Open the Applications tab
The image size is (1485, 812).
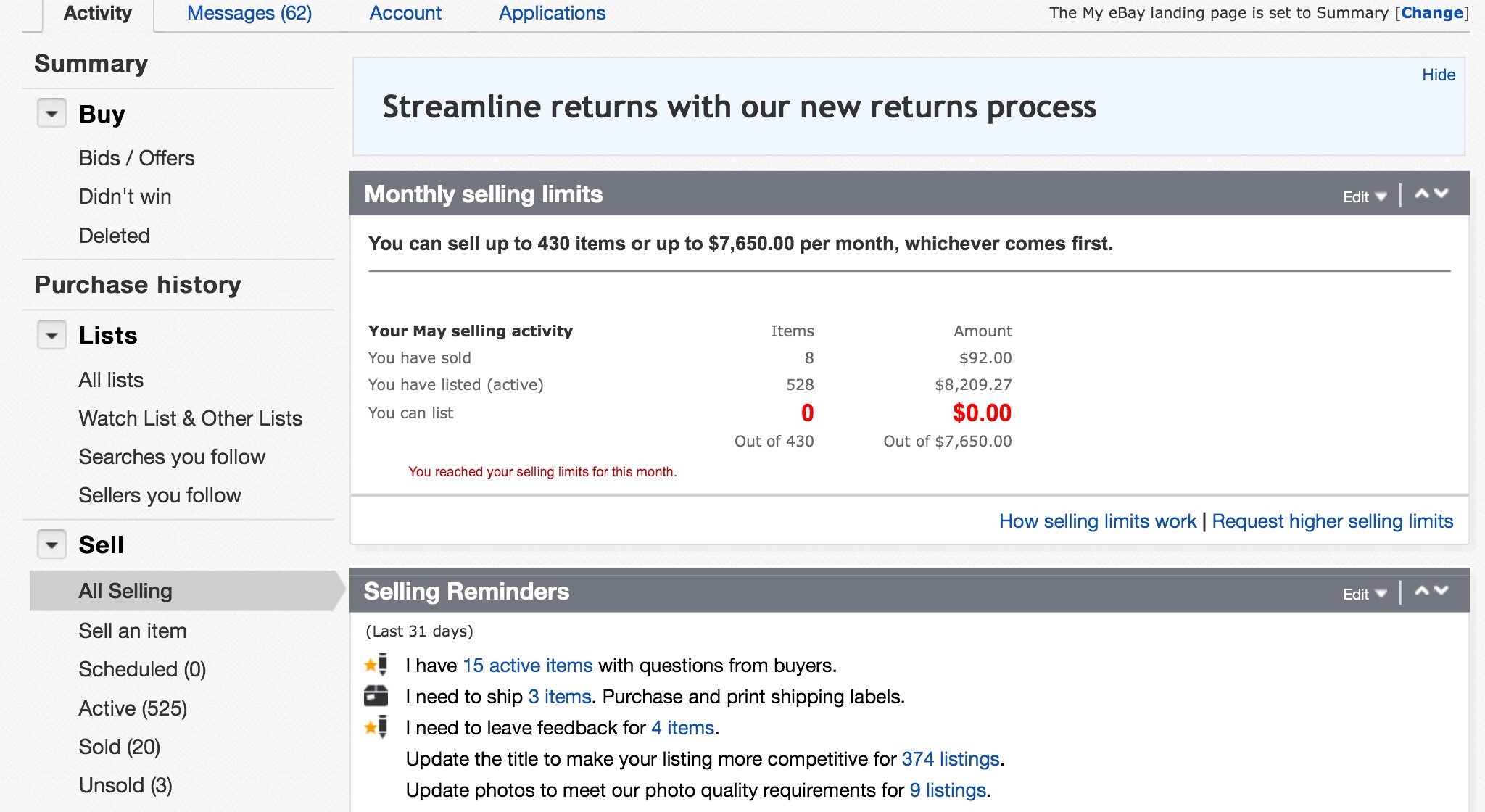(552, 13)
